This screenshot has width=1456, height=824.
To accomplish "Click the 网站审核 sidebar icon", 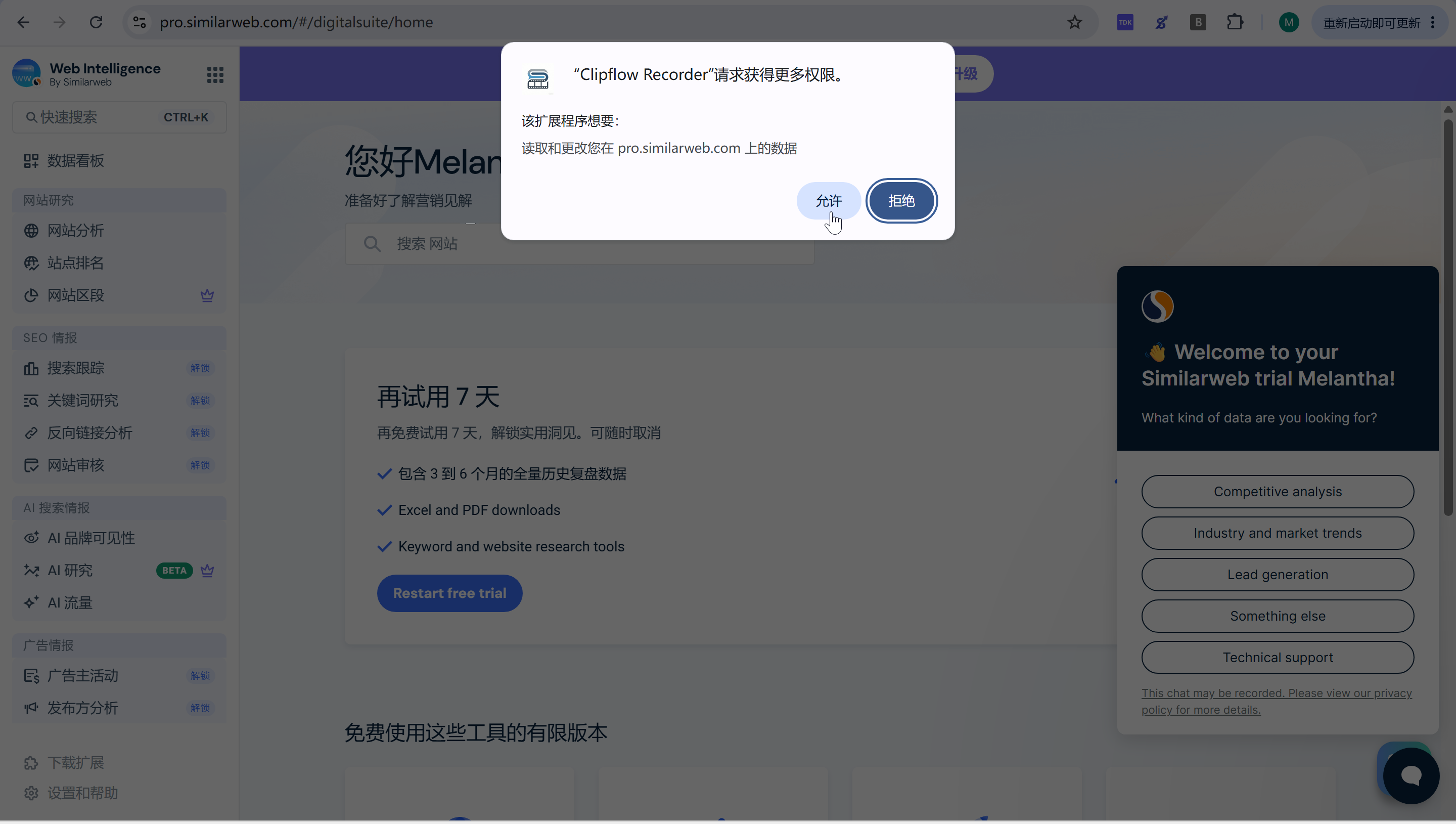I will pos(31,465).
